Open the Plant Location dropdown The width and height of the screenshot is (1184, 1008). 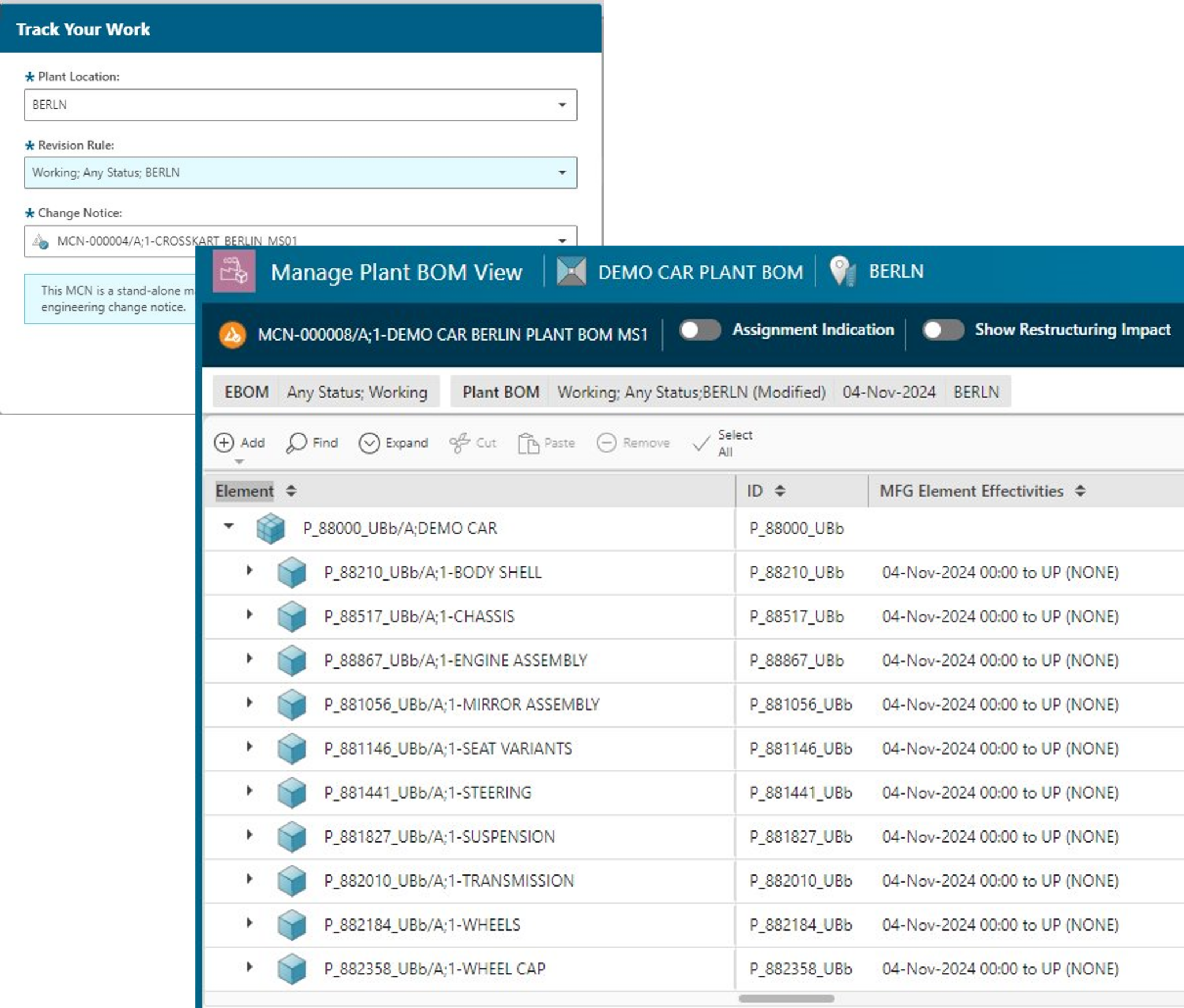[x=561, y=105]
